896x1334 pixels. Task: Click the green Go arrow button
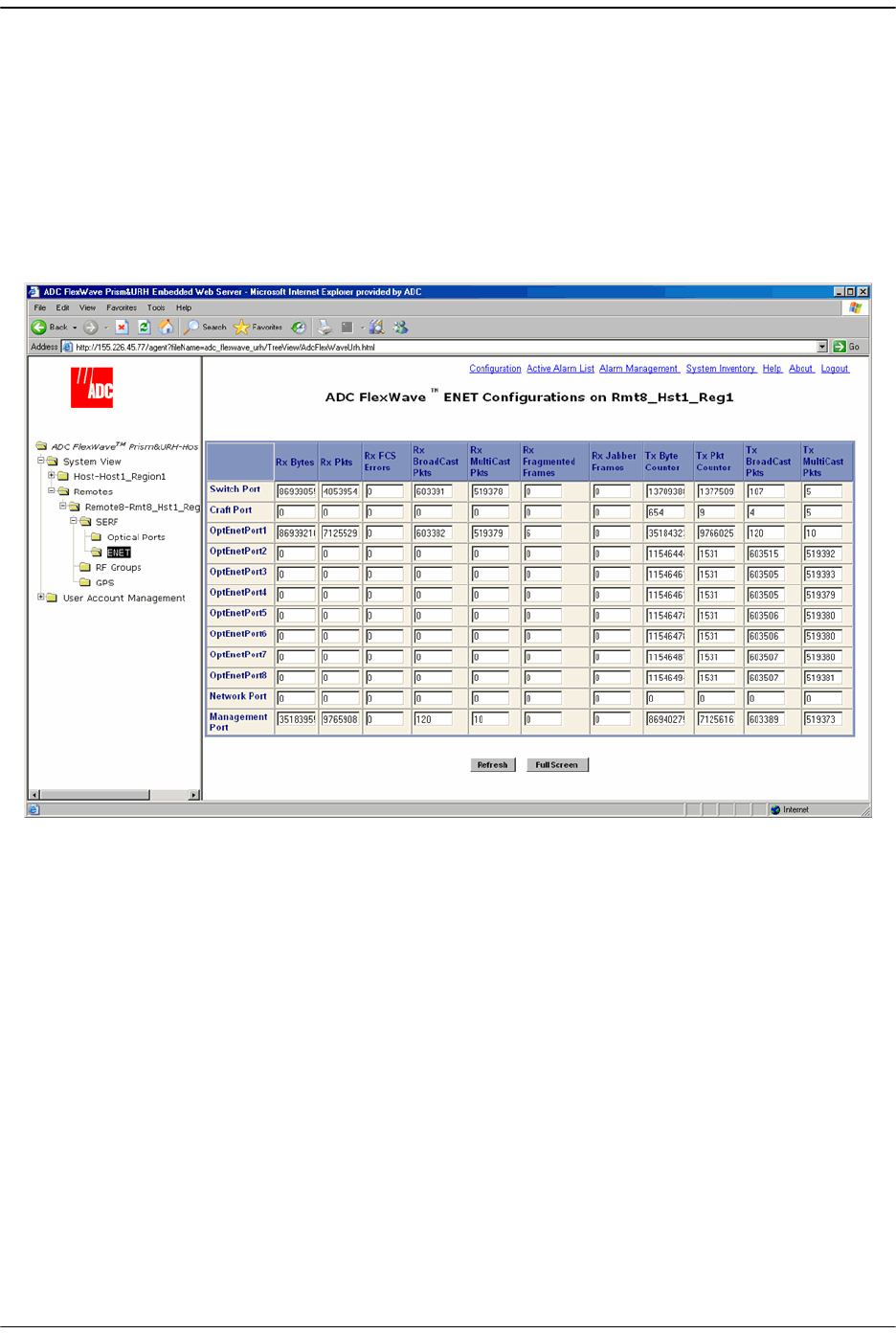click(x=840, y=347)
